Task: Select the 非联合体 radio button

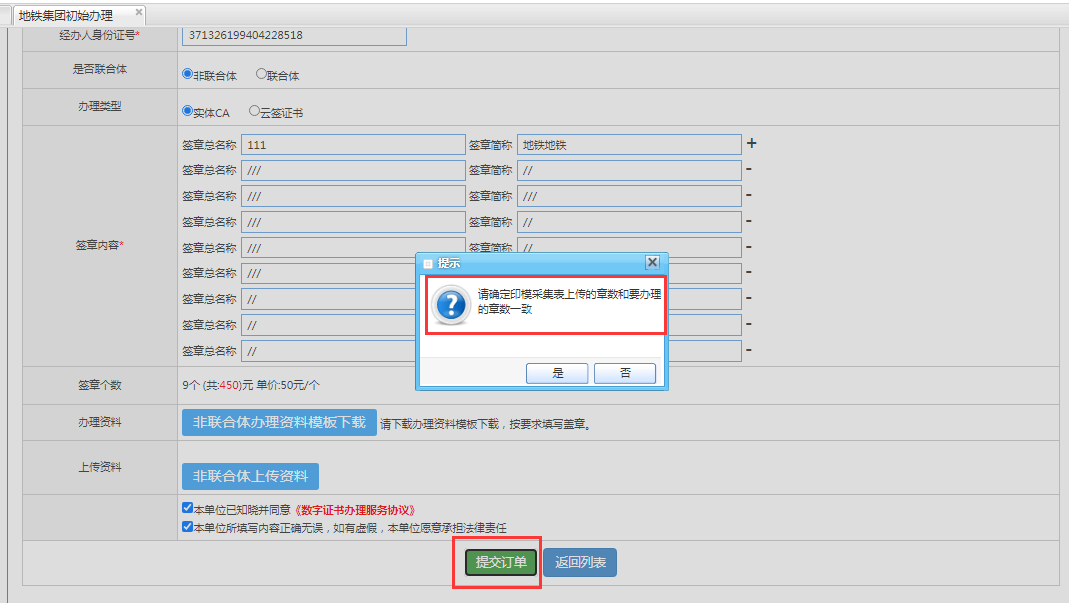Action: click(x=187, y=74)
